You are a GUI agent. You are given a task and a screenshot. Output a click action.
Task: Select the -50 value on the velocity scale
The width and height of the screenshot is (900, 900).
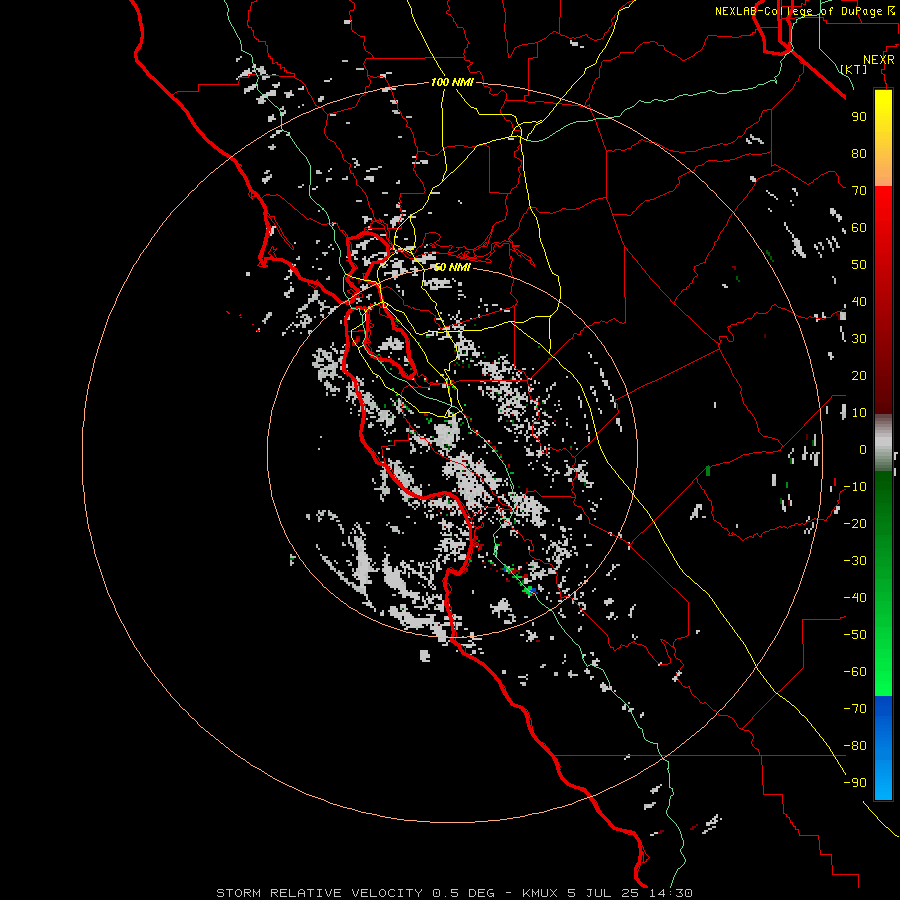[855, 635]
